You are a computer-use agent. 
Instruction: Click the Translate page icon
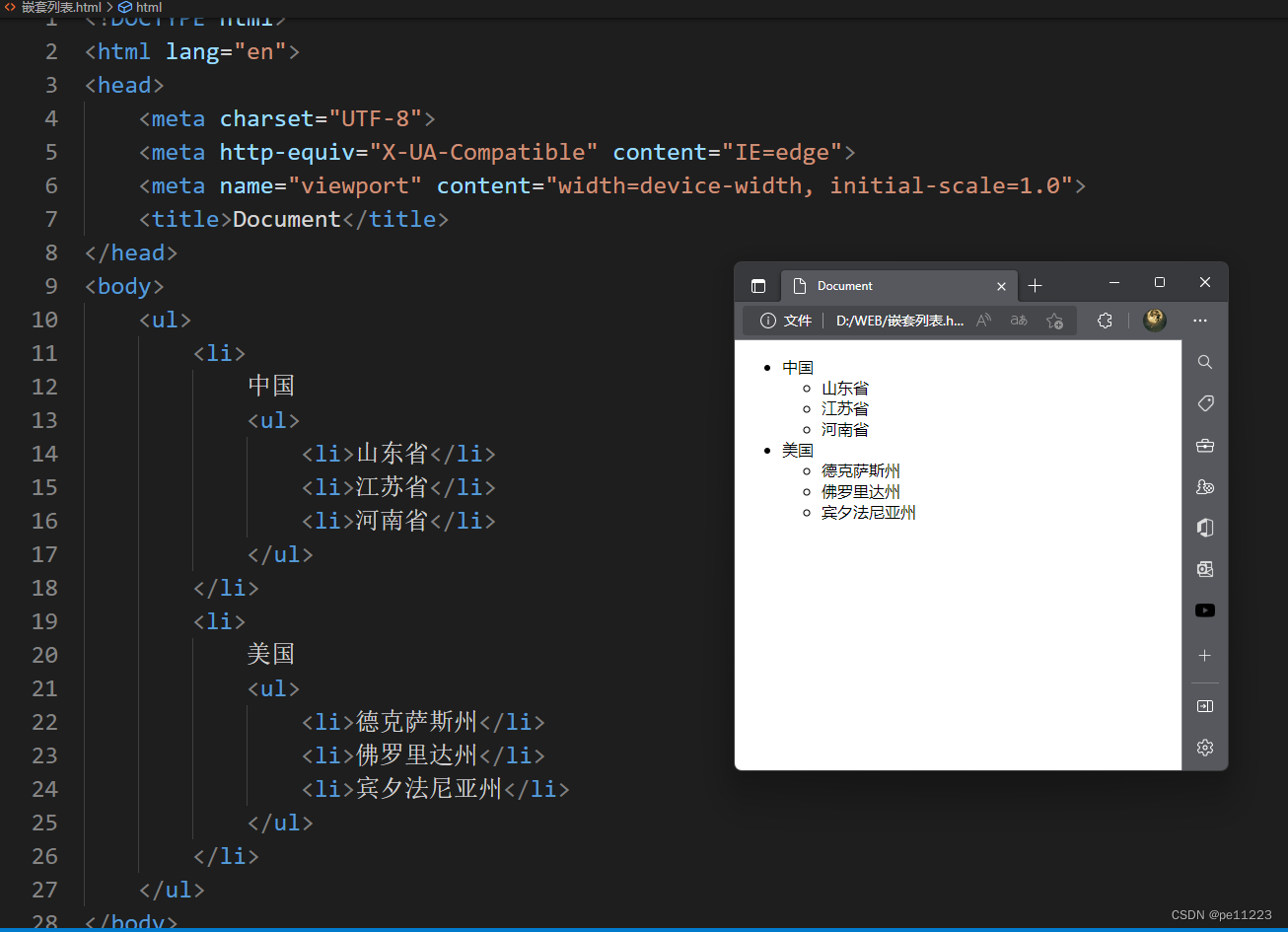pyautogui.click(x=1019, y=321)
